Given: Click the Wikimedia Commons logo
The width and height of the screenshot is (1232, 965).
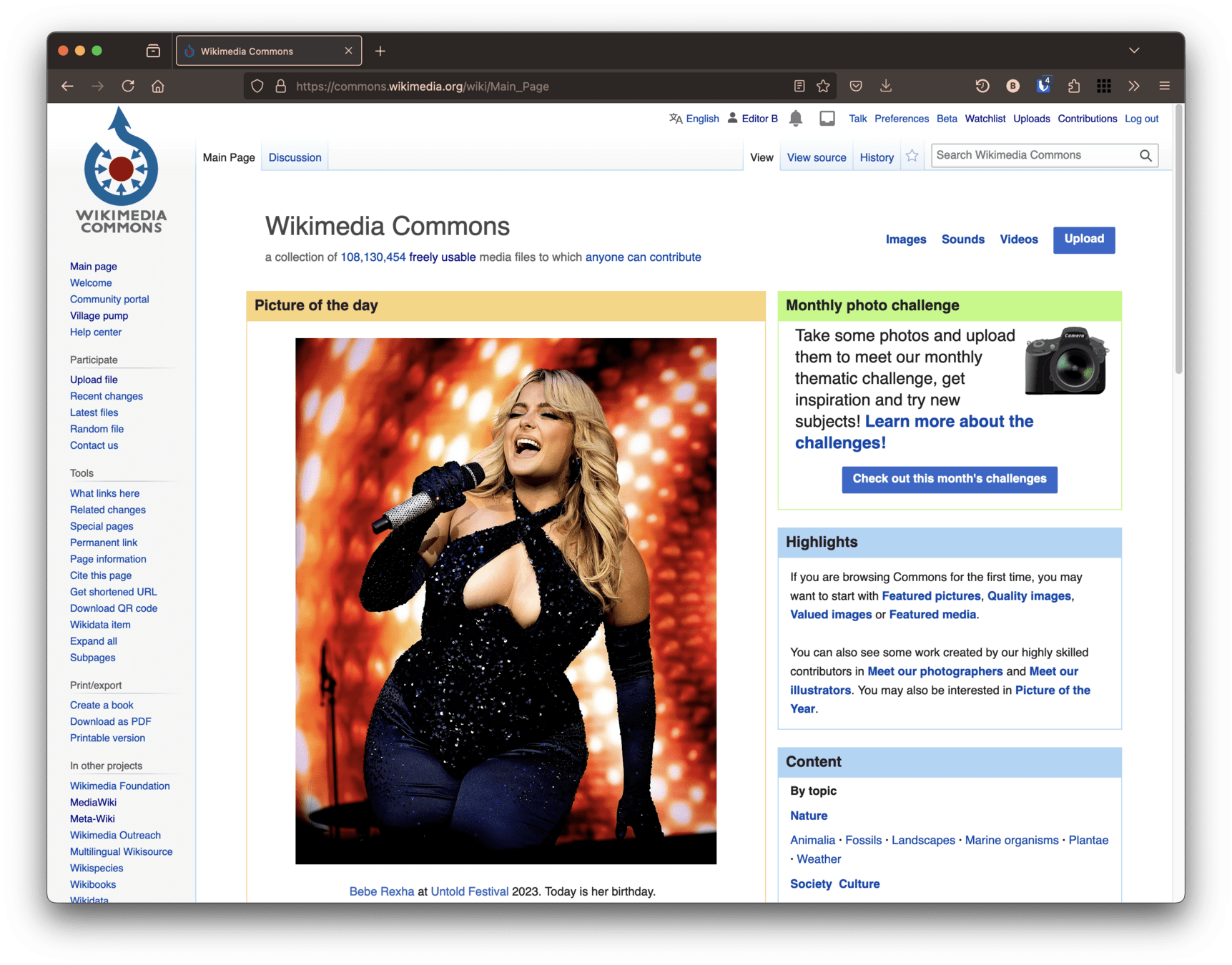Looking at the screenshot, I should 121,170.
